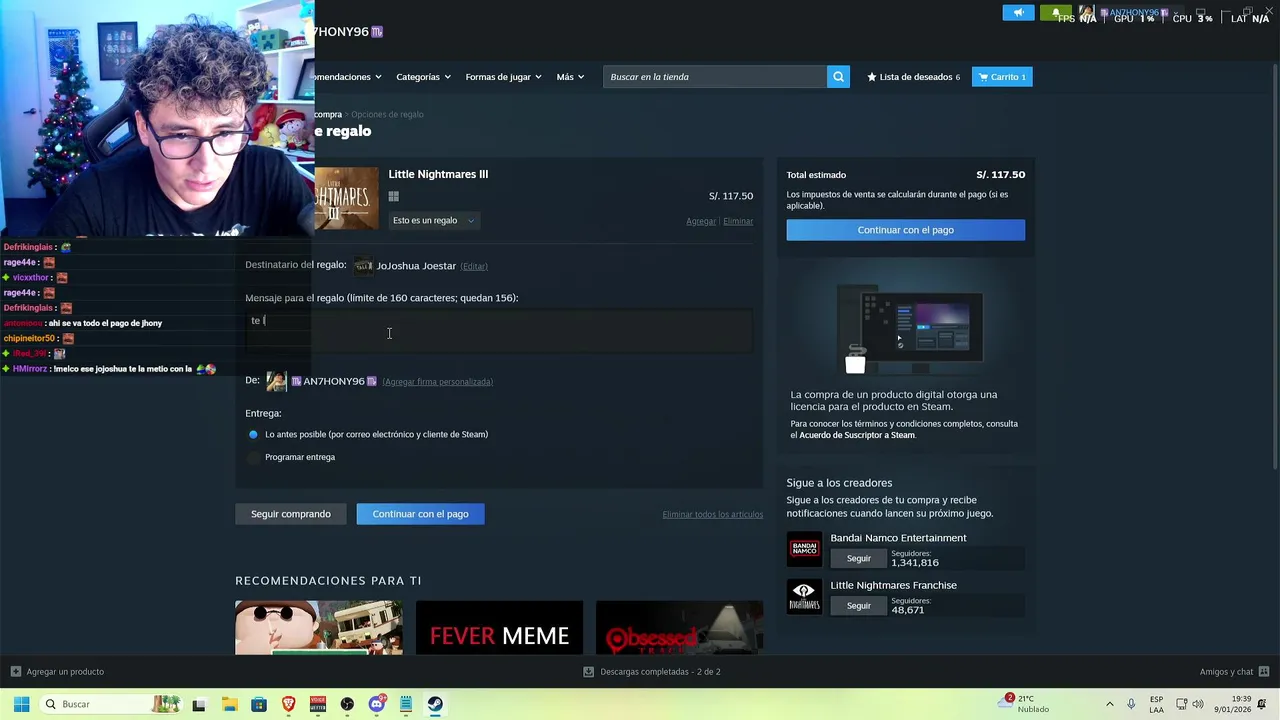Image resolution: width=1280 pixels, height=720 pixels.
Task: Select 'Lo antes posible' delivery option
Action: click(253, 434)
